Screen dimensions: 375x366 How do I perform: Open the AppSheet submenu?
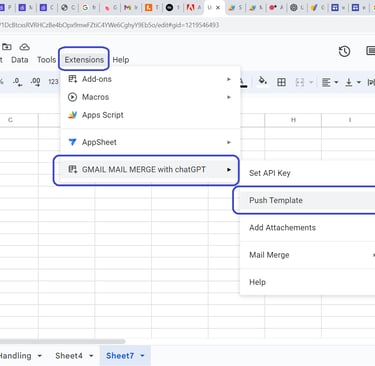(x=150, y=142)
